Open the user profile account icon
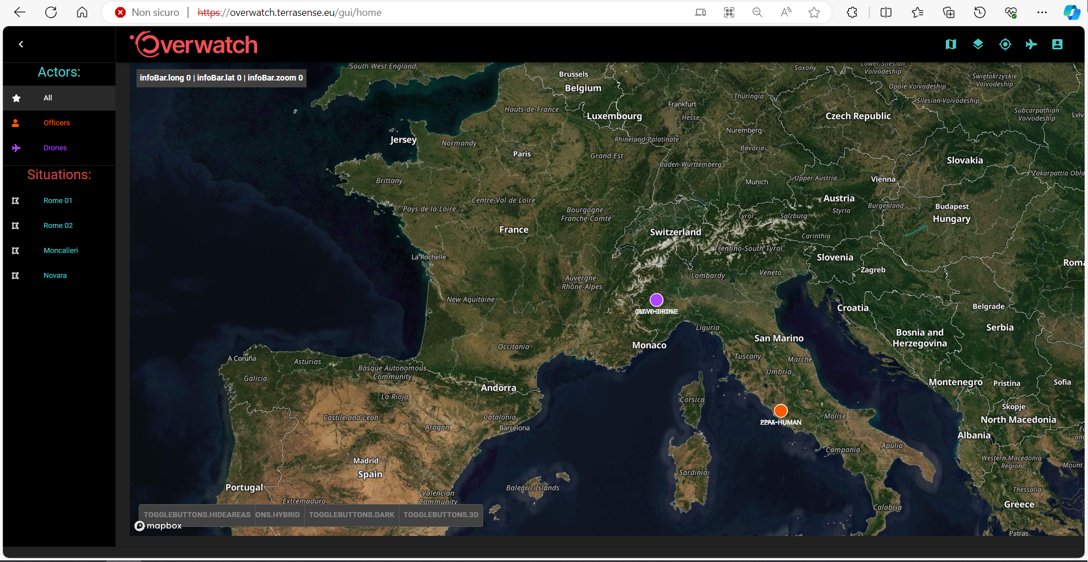This screenshot has width=1088, height=562. (x=1057, y=45)
